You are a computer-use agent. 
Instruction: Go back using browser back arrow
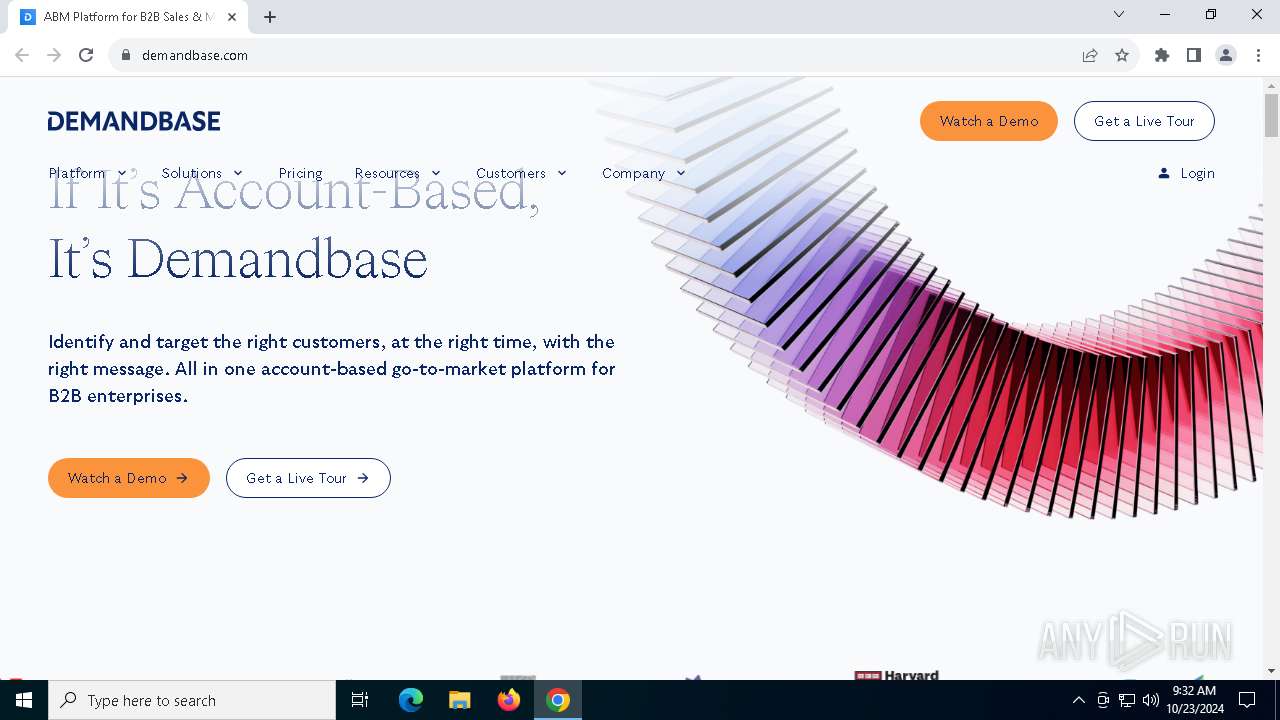(x=22, y=55)
